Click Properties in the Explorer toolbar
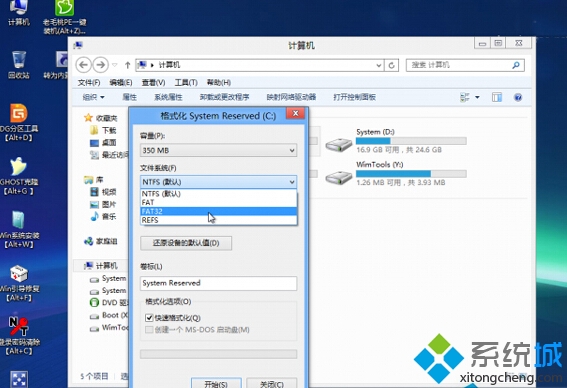 [x=129, y=97]
